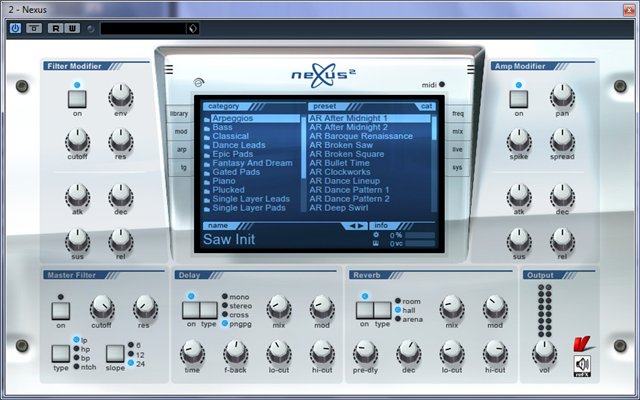Select the Classical category folder
Screen dimensions: 640x400
click(251, 136)
